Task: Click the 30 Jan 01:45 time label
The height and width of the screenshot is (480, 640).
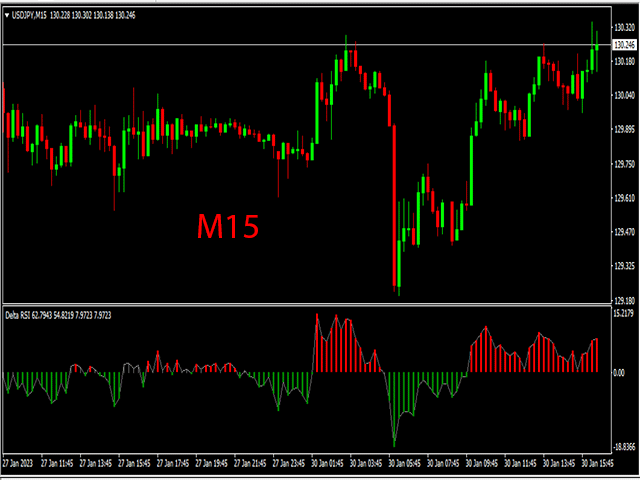Action: 329,464
